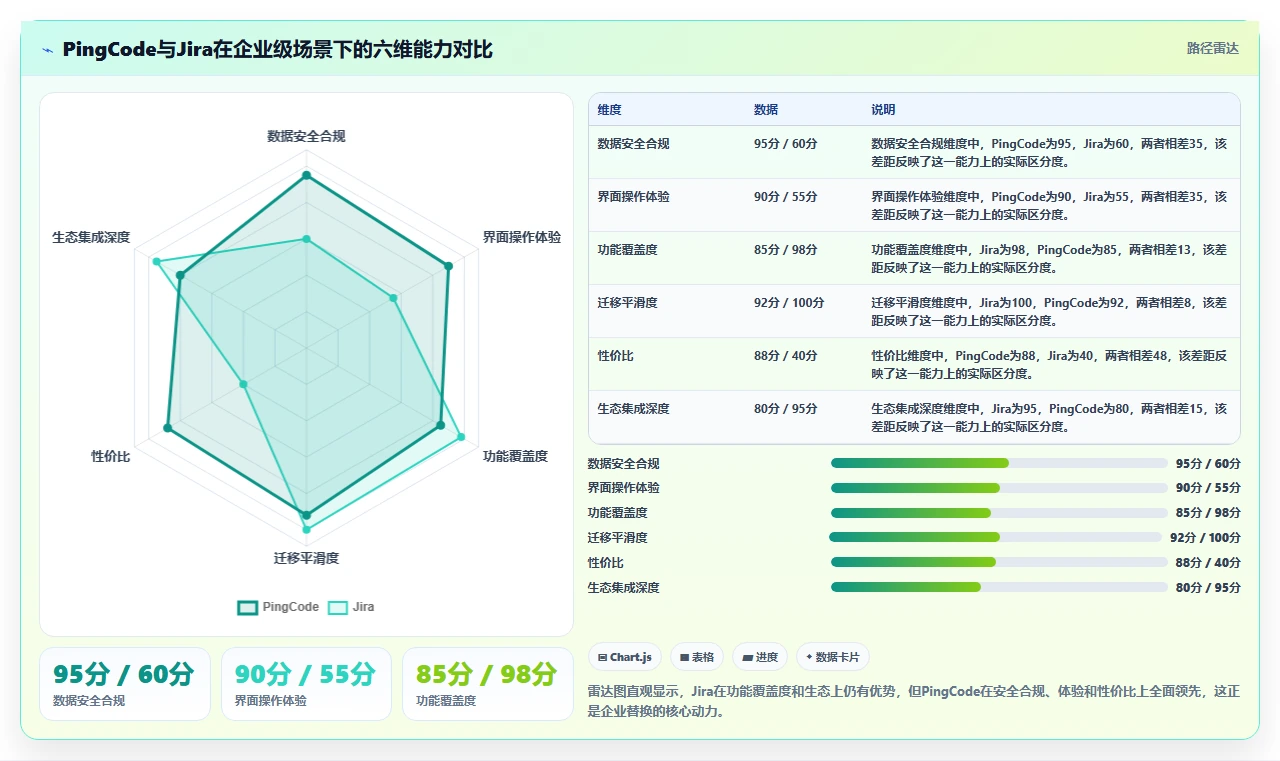The image size is (1280, 761).
Task: Click the 迁移平滑度 radar axis label
Action: [306, 558]
